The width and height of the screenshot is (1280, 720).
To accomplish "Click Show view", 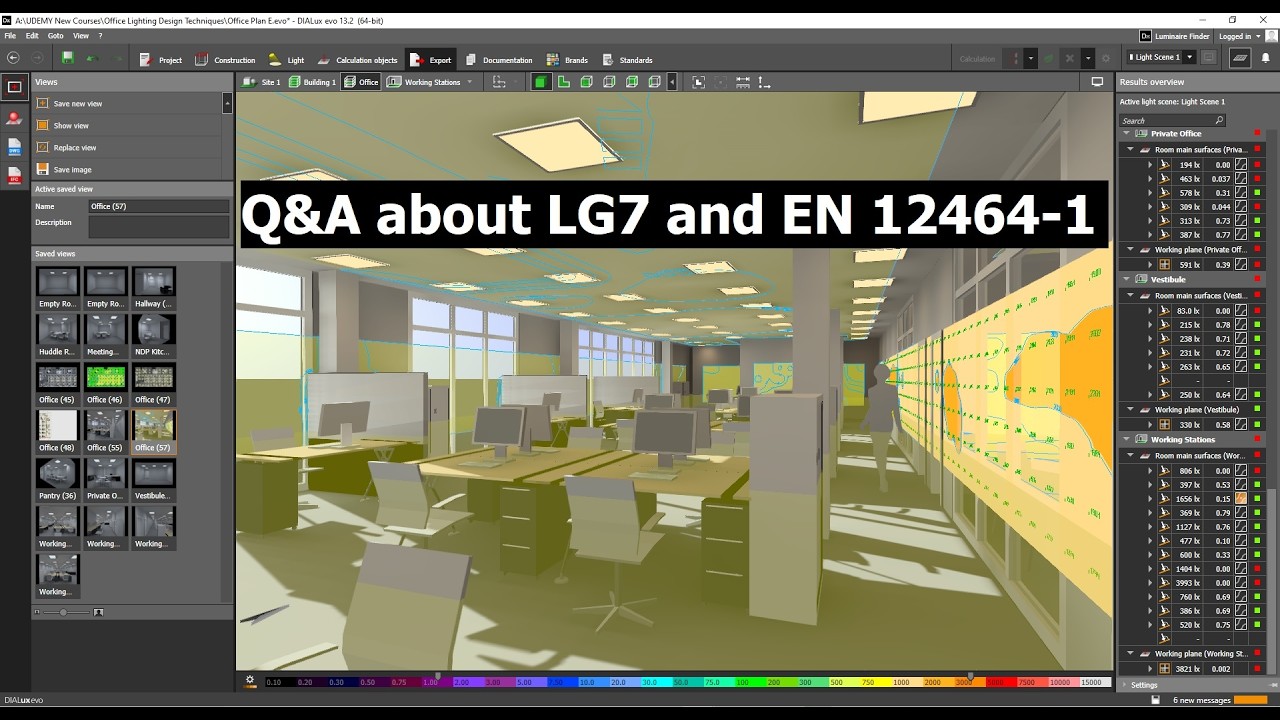I will [x=127, y=126].
